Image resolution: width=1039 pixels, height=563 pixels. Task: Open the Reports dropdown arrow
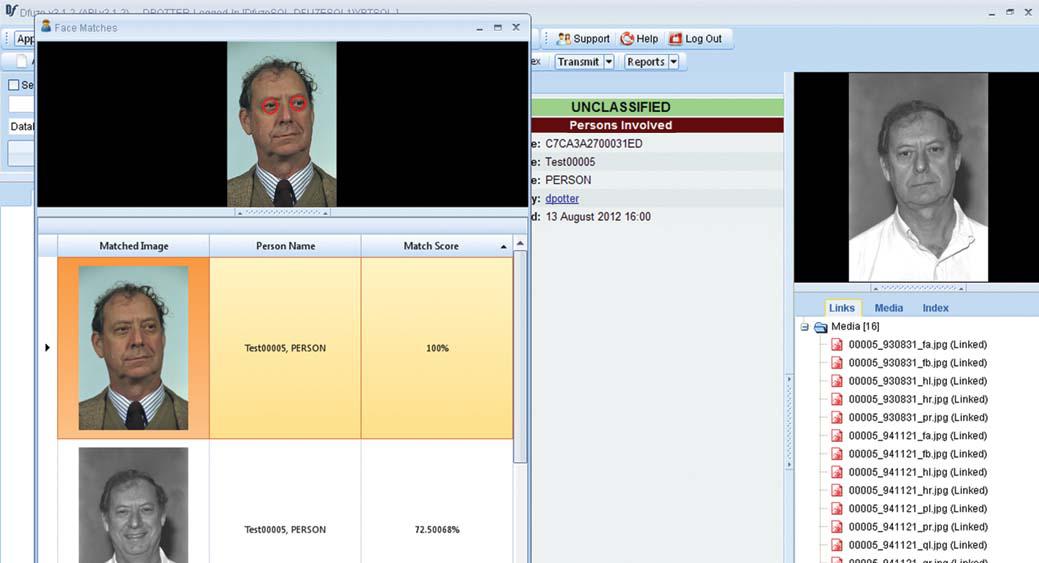pyautogui.click(x=674, y=62)
